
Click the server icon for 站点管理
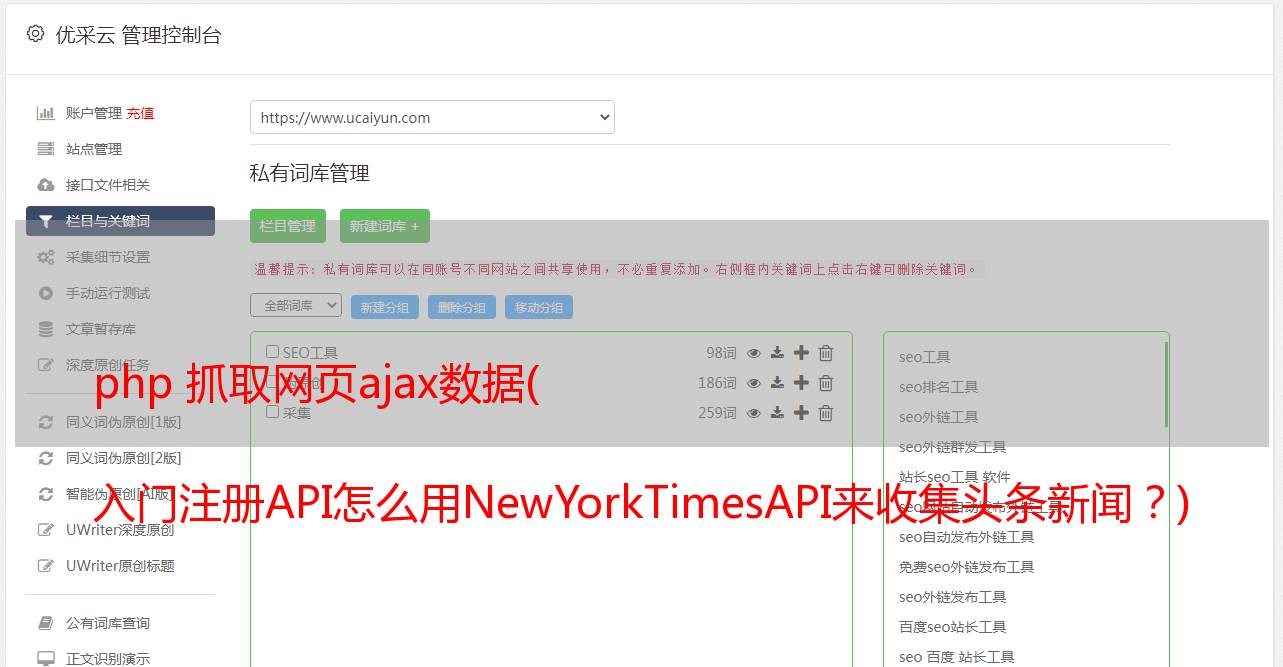(x=45, y=149)
